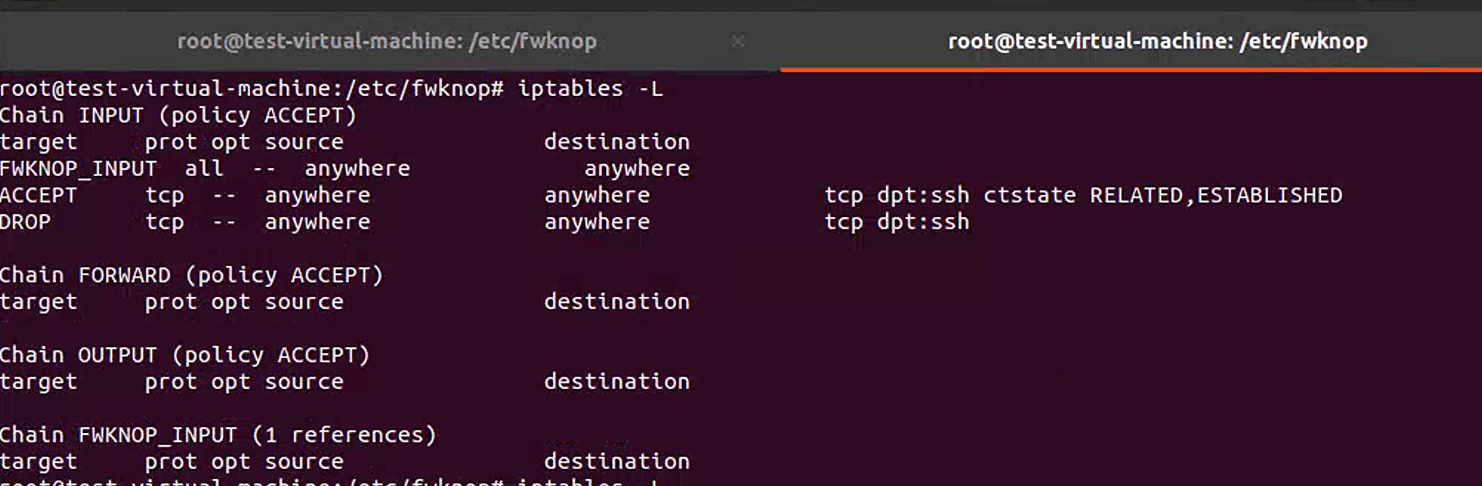Close the left terminal tab with its X
Screen dimensions: 1482x486
coord(738,42)
